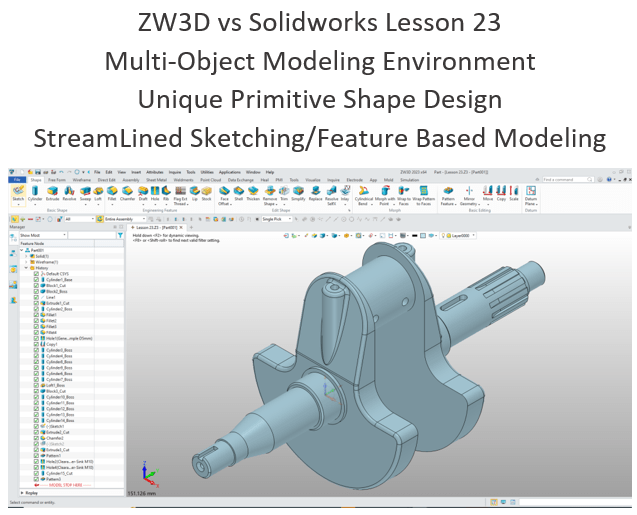The height and width of the screenshot is (515, 637).
Task: Click the File button
Action: 15,177
